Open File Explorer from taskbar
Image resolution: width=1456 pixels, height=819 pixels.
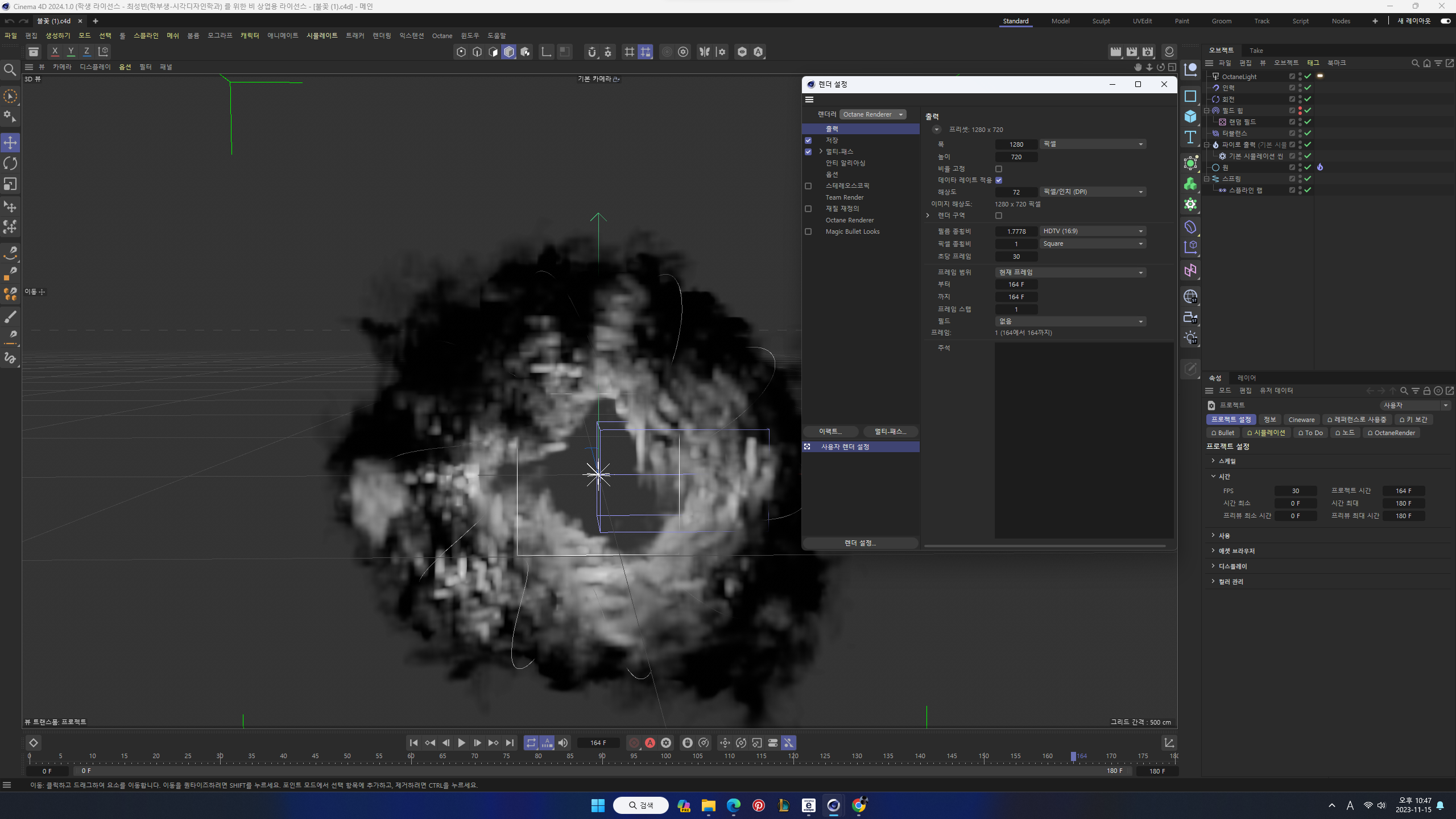(708, 805)
